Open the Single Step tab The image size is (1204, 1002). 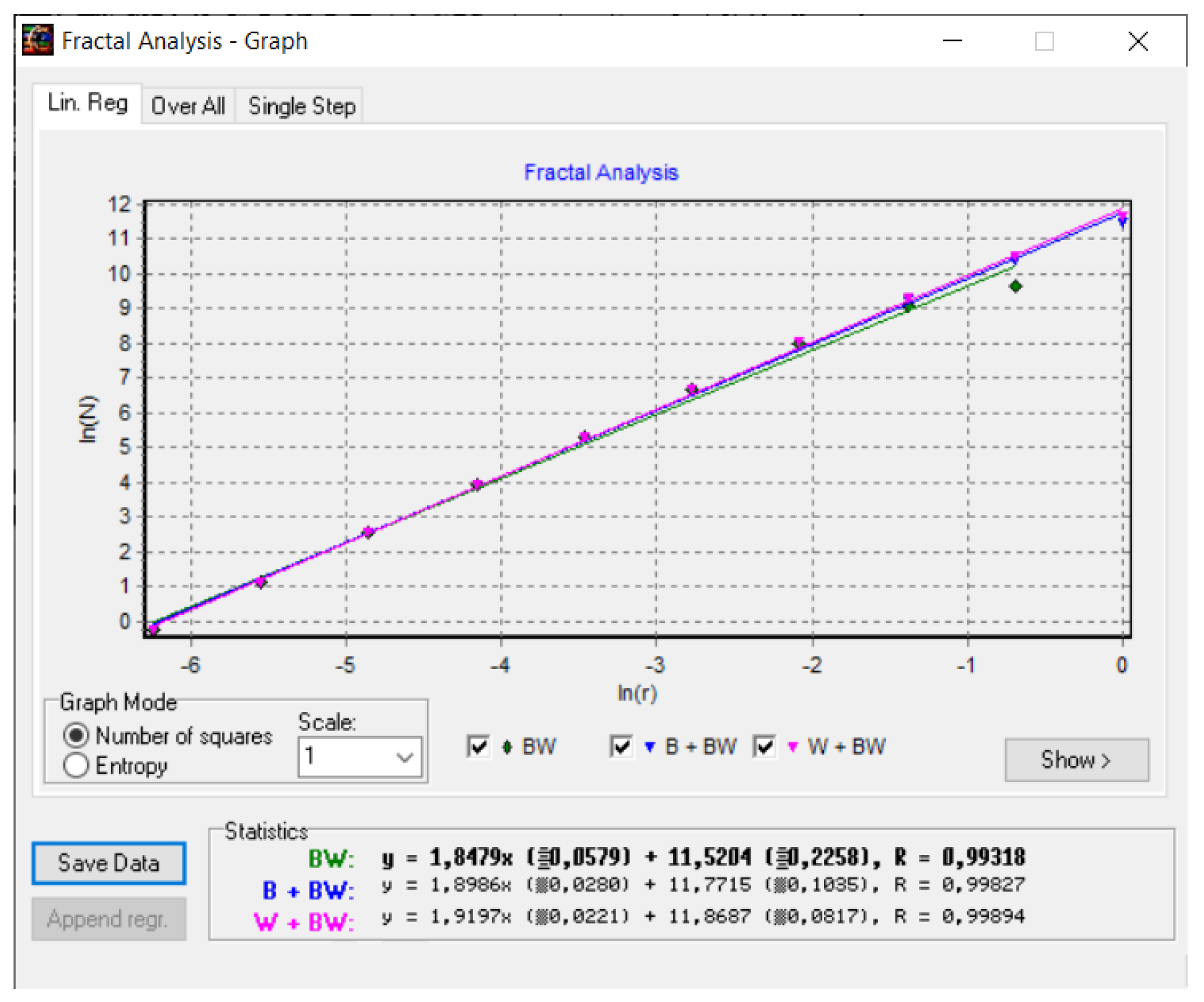(x=302, y=106)
